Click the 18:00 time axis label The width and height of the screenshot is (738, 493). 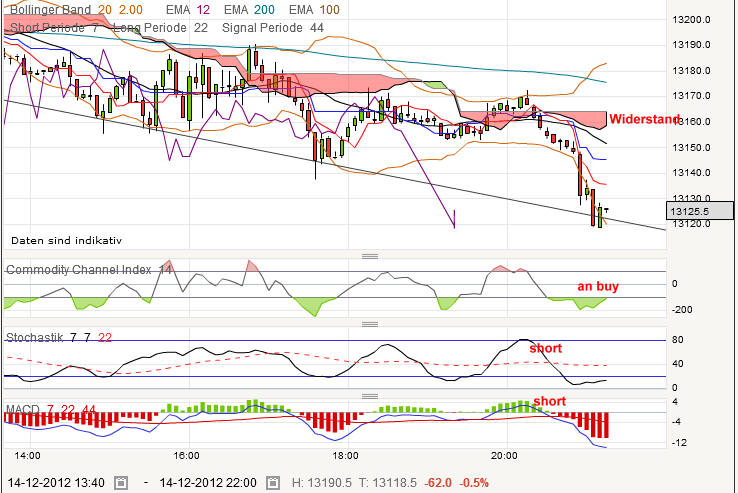point(345,456)
